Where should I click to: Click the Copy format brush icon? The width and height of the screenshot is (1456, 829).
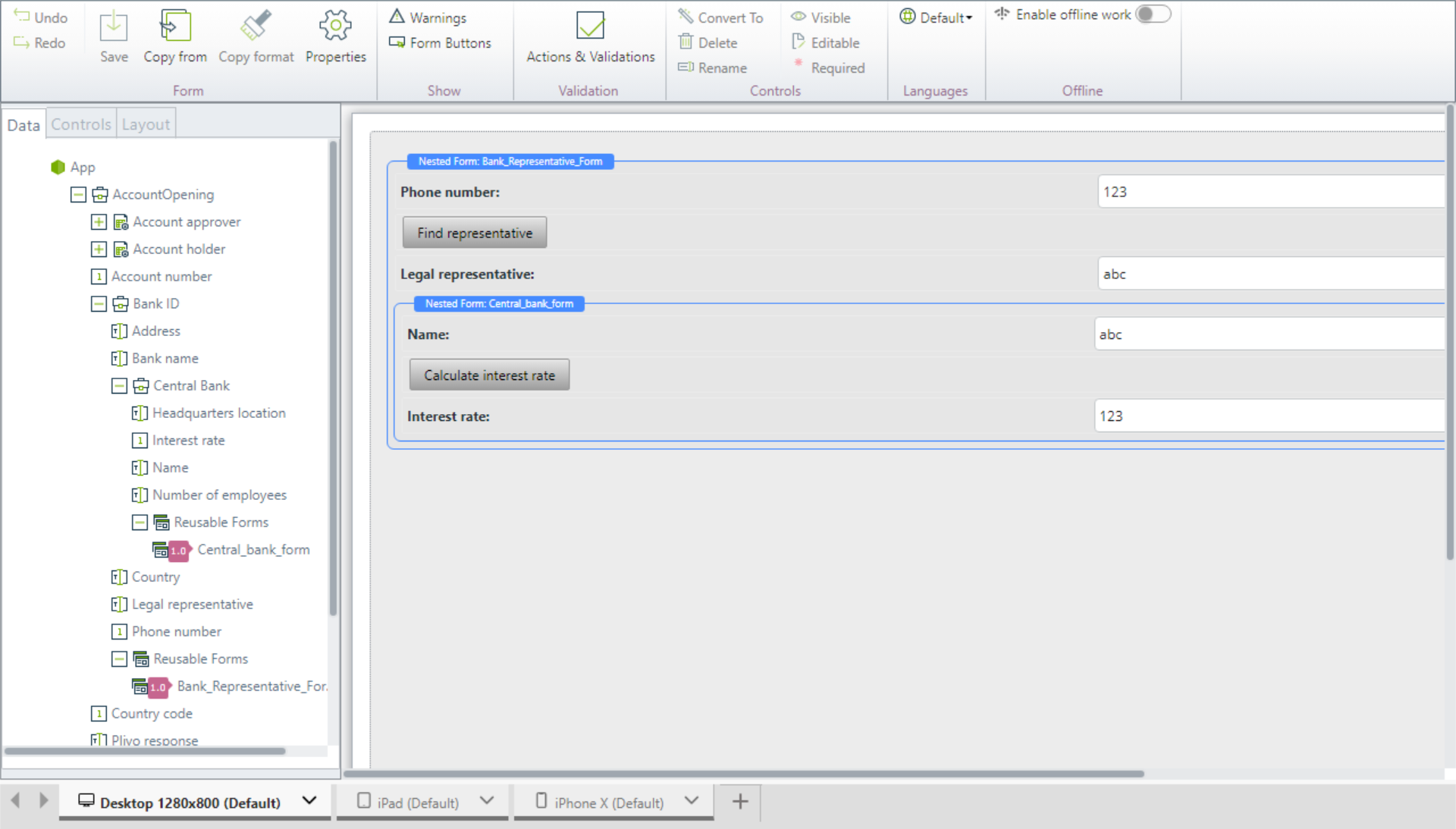pos(256,27)
